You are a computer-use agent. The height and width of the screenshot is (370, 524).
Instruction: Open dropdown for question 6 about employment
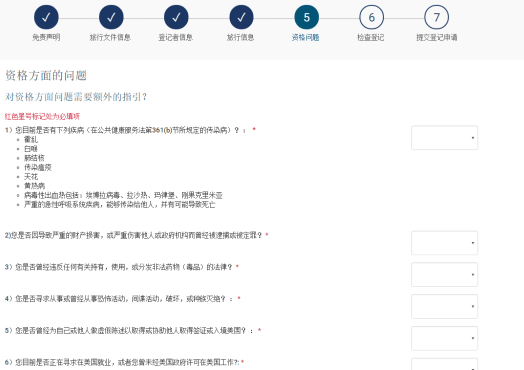pyautogui.click(x=444, y=364)
